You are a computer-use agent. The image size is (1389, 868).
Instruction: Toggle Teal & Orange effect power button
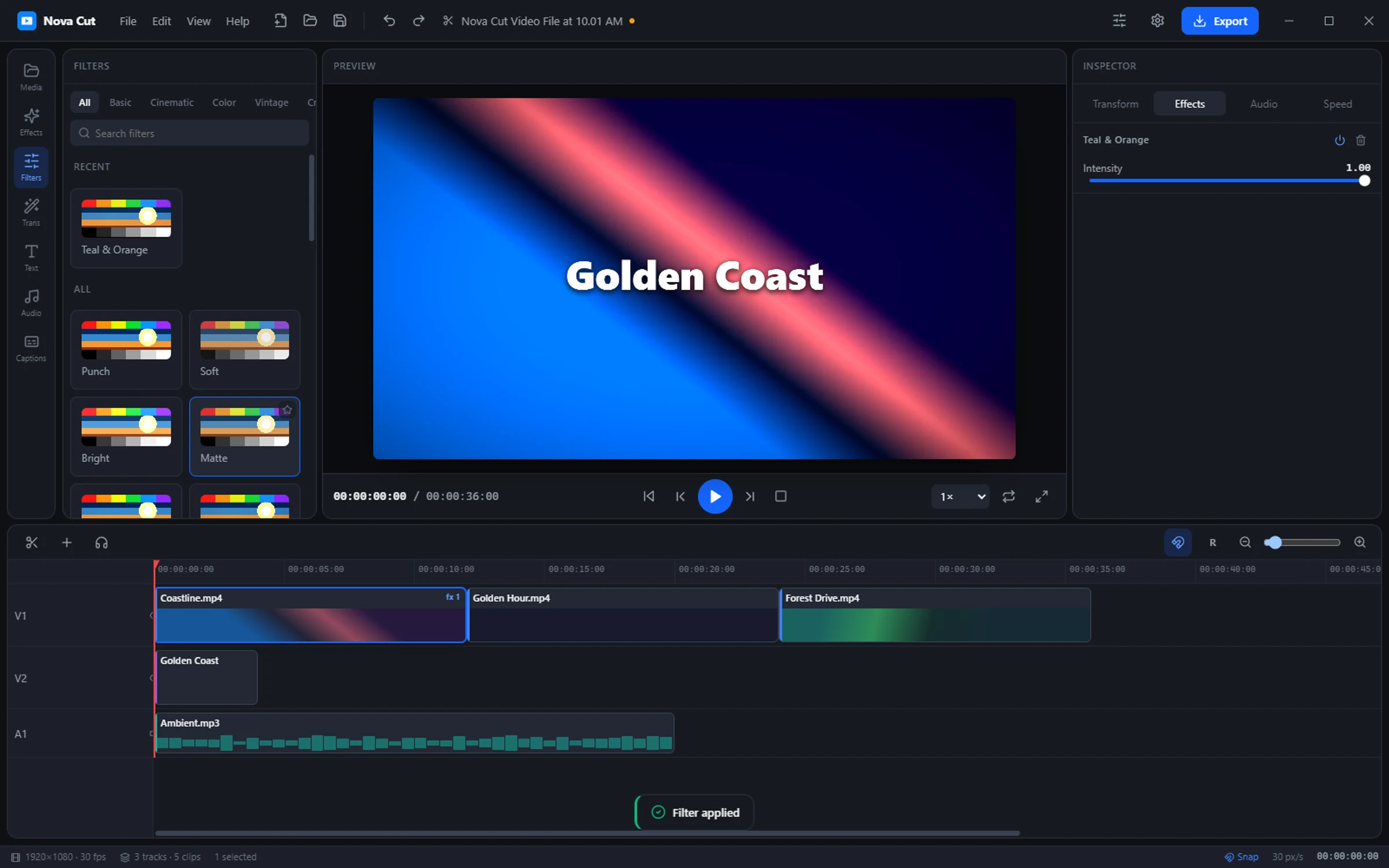[1340, 140]
